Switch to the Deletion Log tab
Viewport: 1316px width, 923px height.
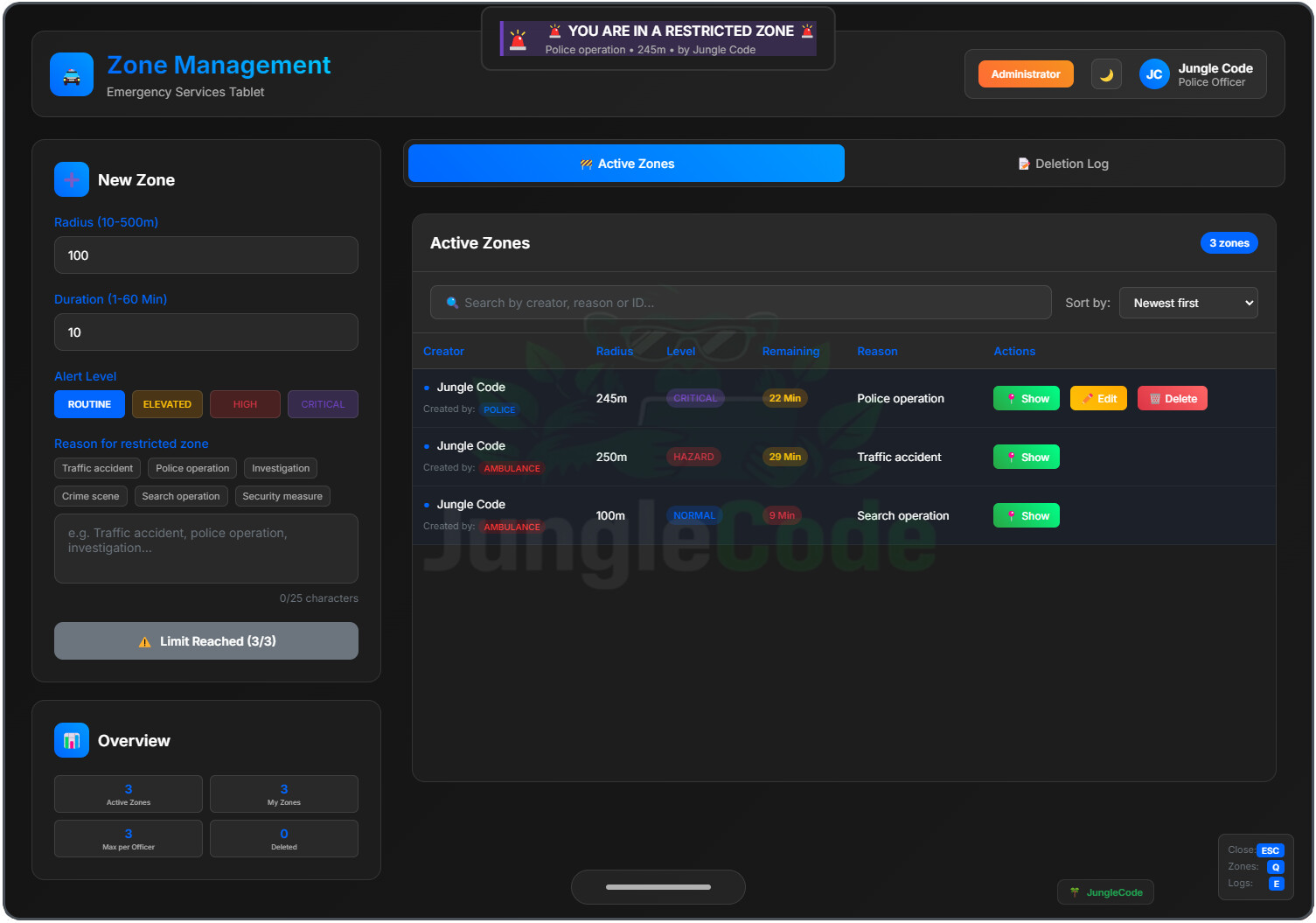1062,163
